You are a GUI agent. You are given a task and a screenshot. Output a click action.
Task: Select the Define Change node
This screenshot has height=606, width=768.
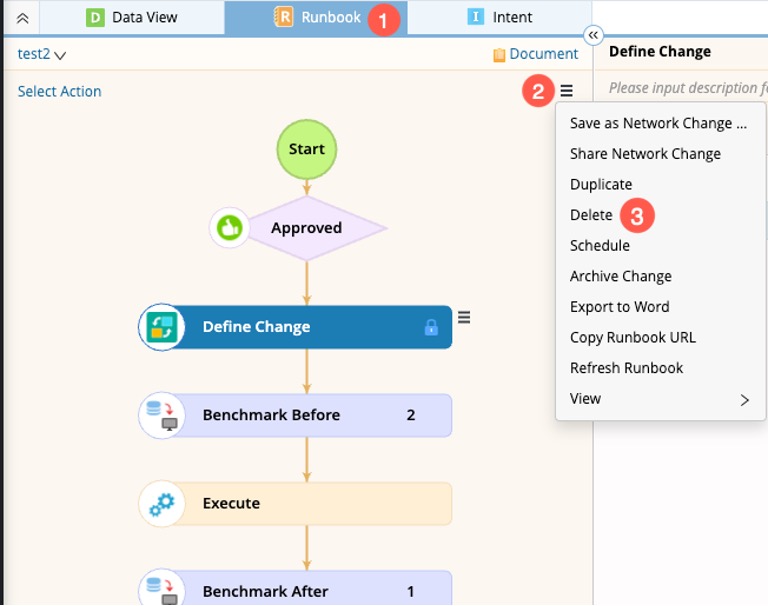click(295, 327)
